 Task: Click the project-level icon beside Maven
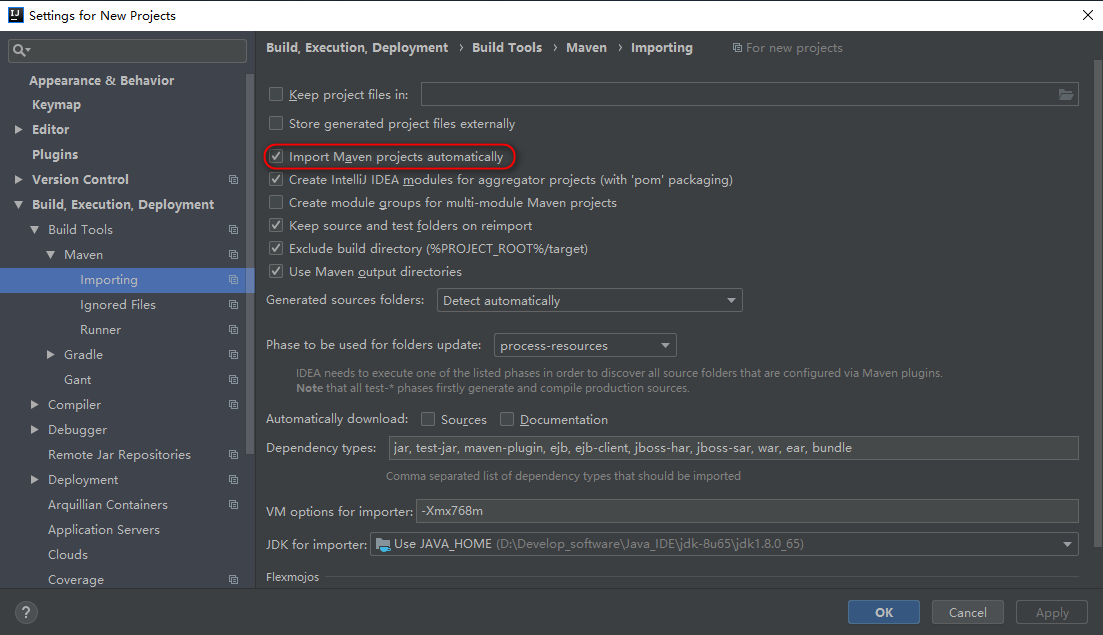[234, 255]
